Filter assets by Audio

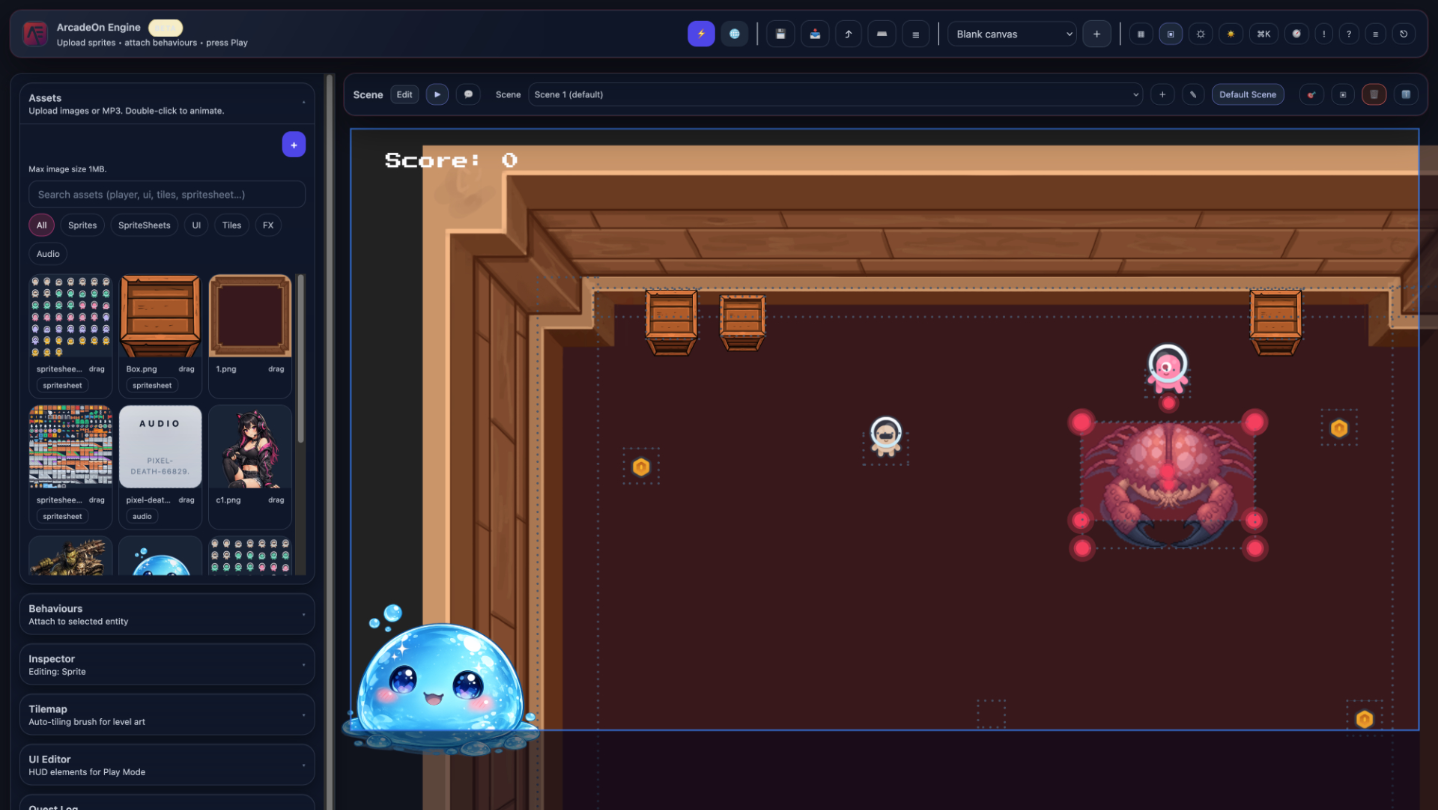(48, 254)
